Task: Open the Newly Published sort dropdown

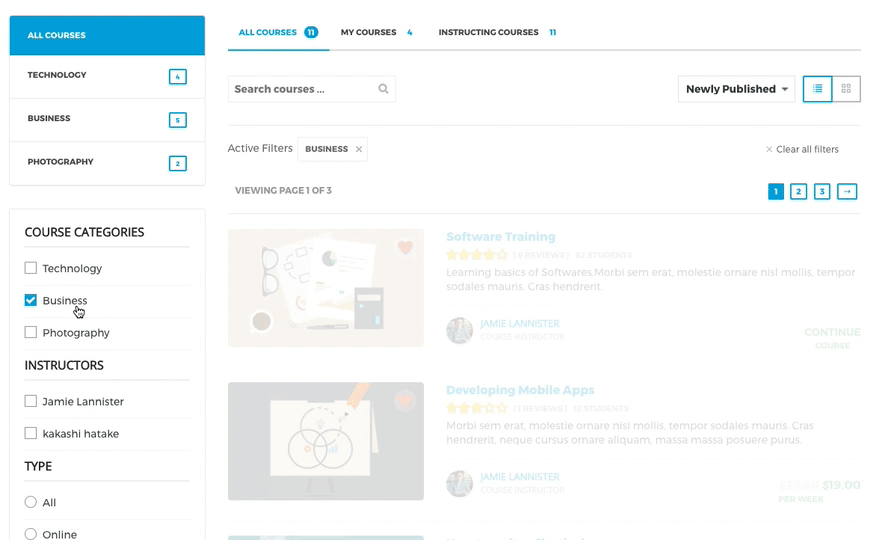Action: tap(736, 89)
